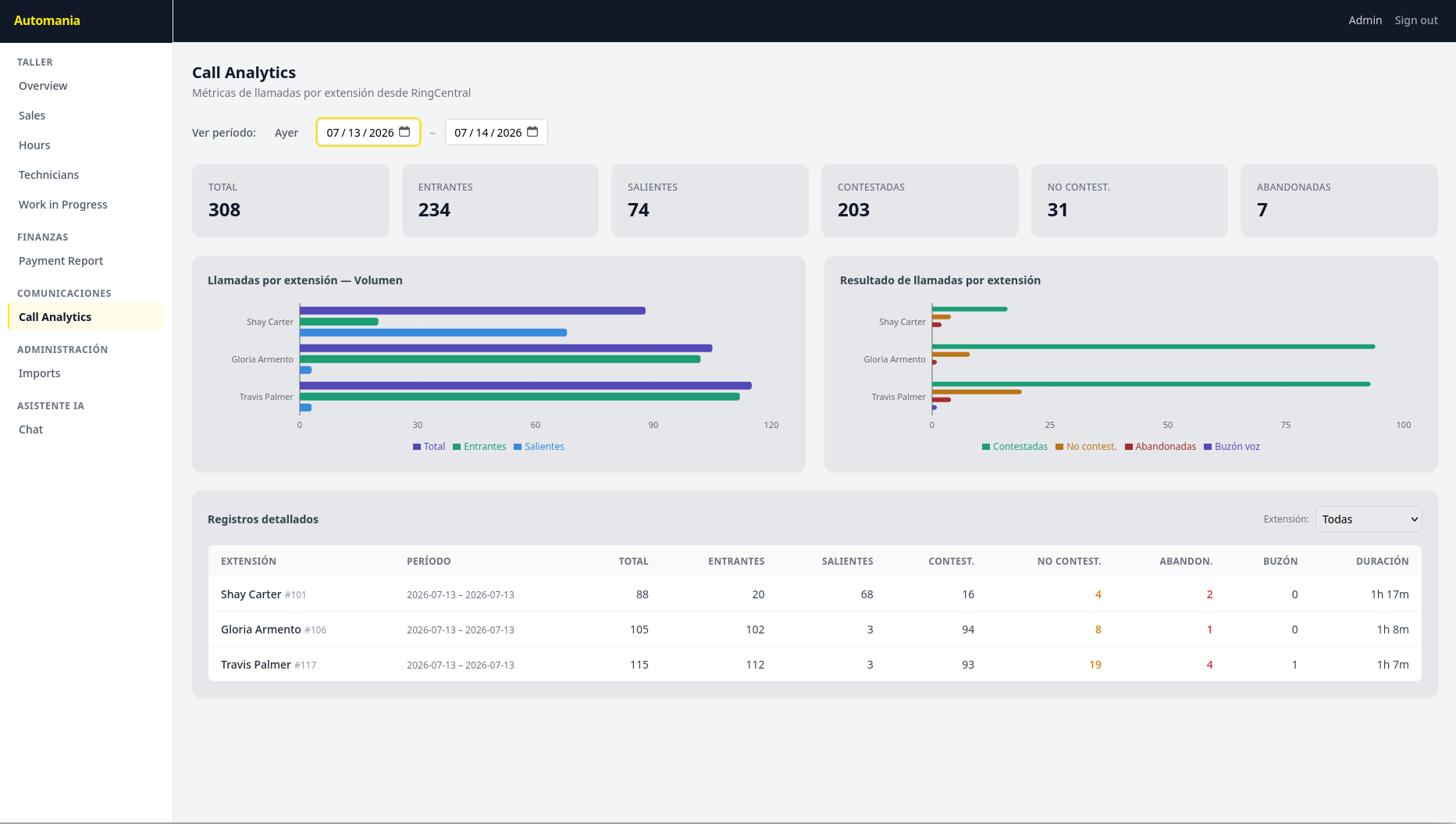Click Travis Palmer's No contest. bar in results chart
The height and width of the screenshot is (824, 1456).
point(977,392)
